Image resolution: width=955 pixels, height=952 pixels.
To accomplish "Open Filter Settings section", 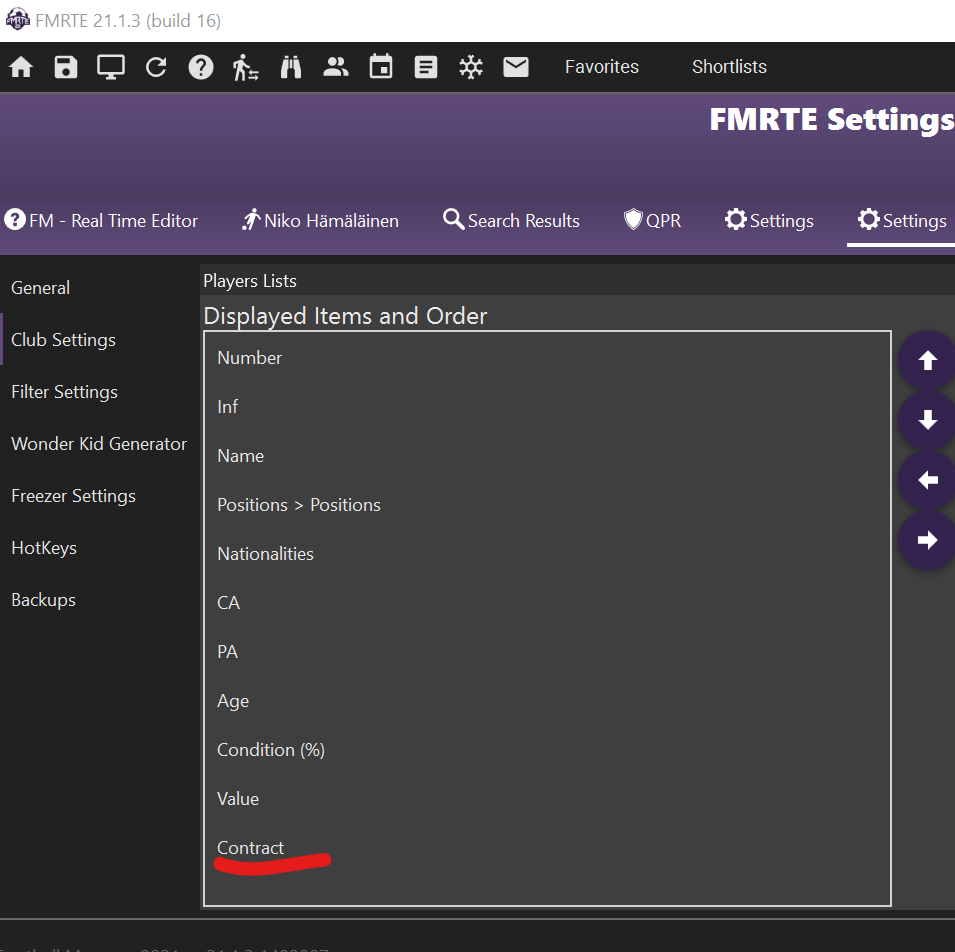I will coord(100,392).
